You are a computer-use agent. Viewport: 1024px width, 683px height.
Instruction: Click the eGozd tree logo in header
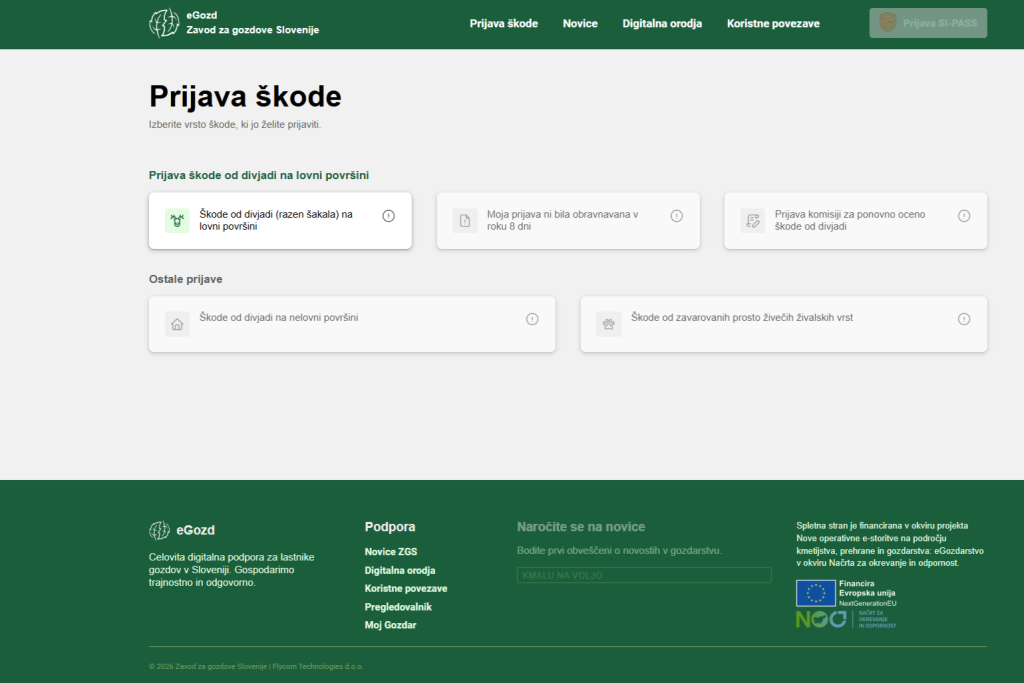pyautogui.click(x=164, y=23)
